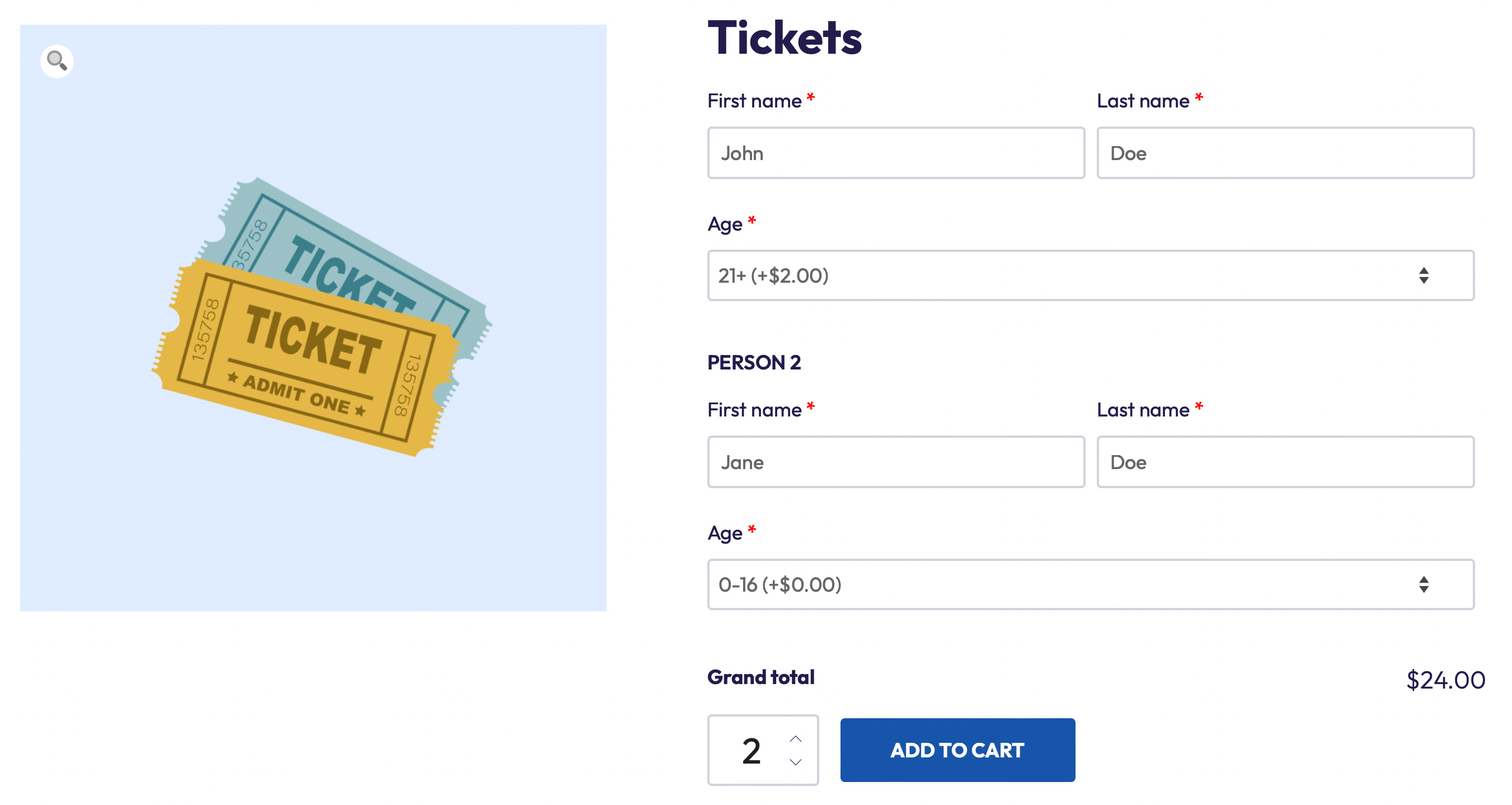Click the quantity number box showing 2
The height and width of the screenshot is (805, 1512).
[751, 750]
